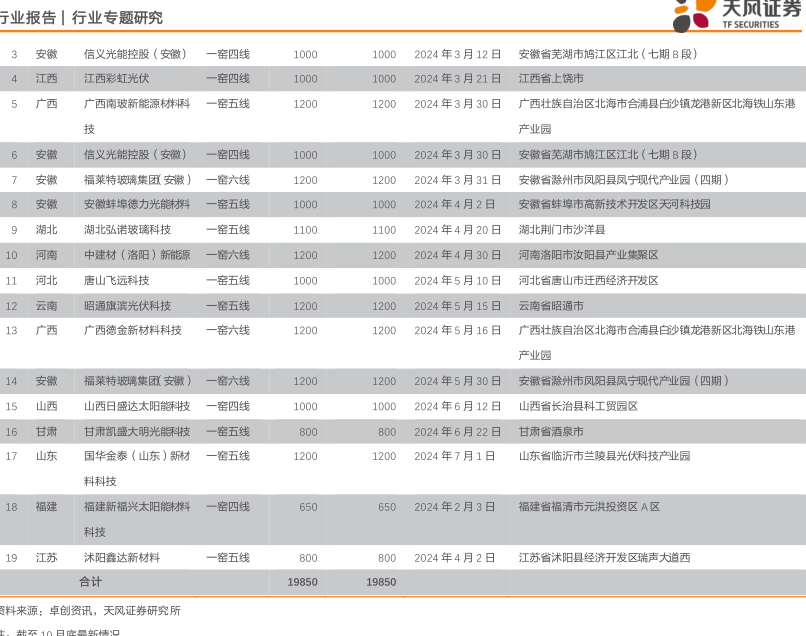
Task: Click province cell 山东
Action: (x=46, y=456)
